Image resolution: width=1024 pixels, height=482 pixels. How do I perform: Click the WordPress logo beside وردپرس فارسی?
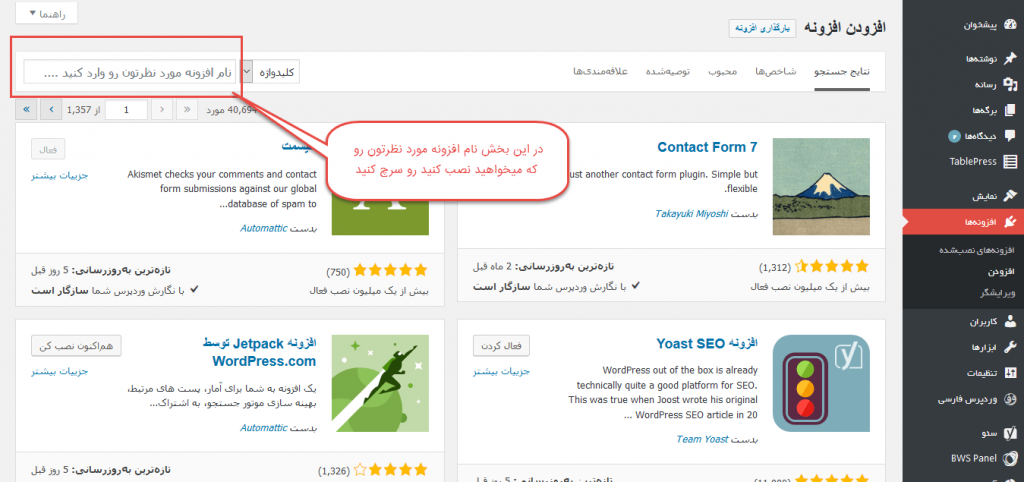point(1010,399)
